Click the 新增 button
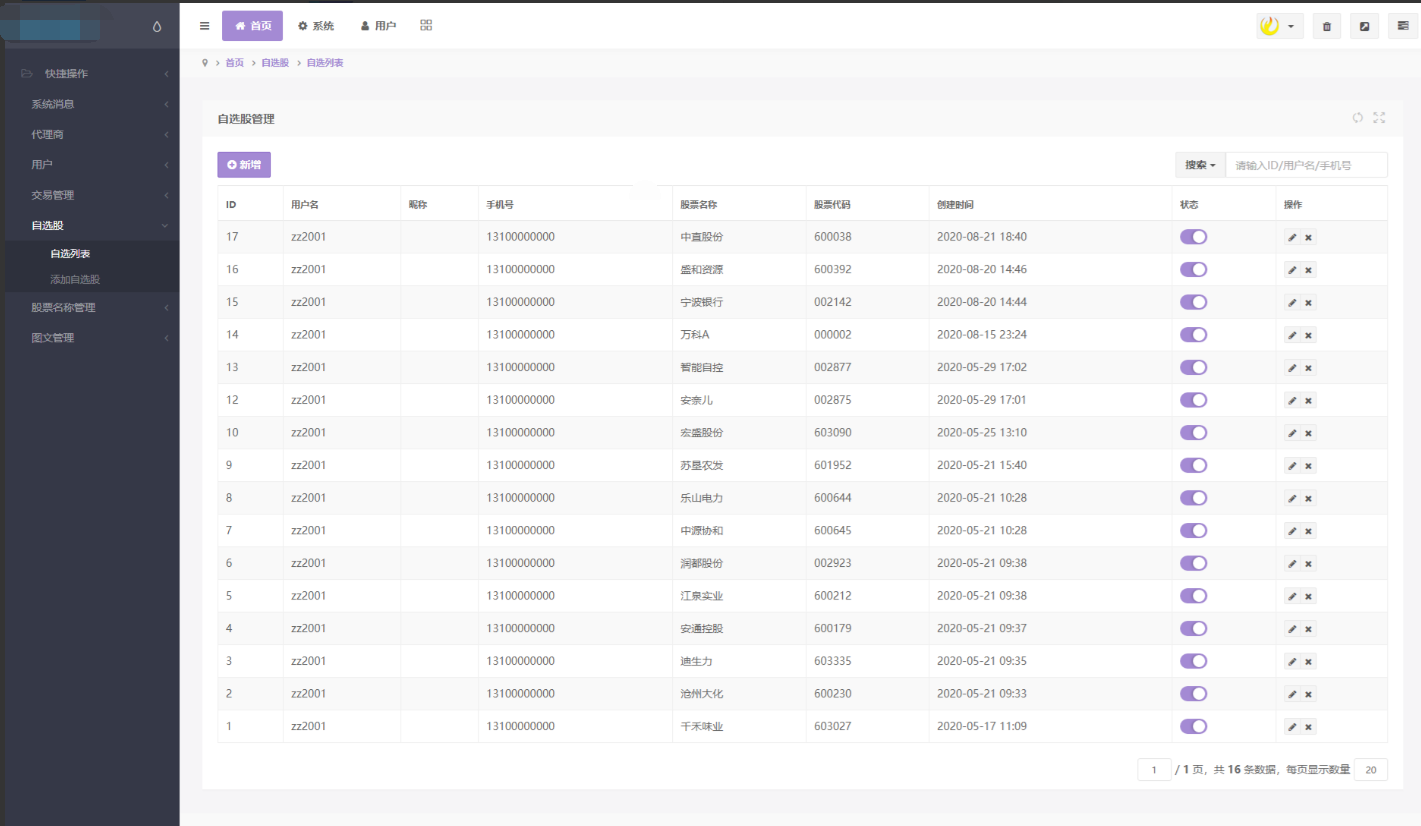This screenshot has height=826, width=1421. [x=244, y=165]
